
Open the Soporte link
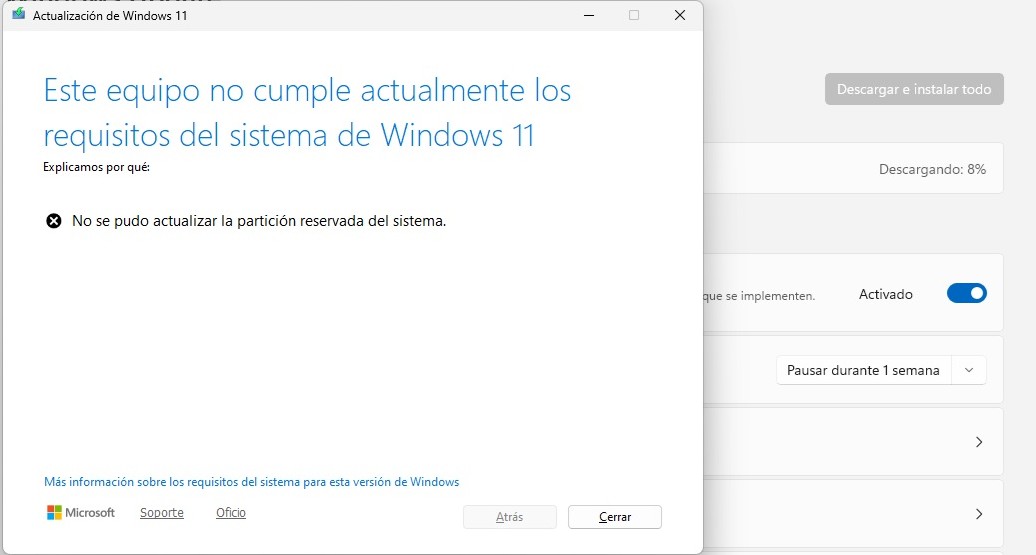[162, 513]
